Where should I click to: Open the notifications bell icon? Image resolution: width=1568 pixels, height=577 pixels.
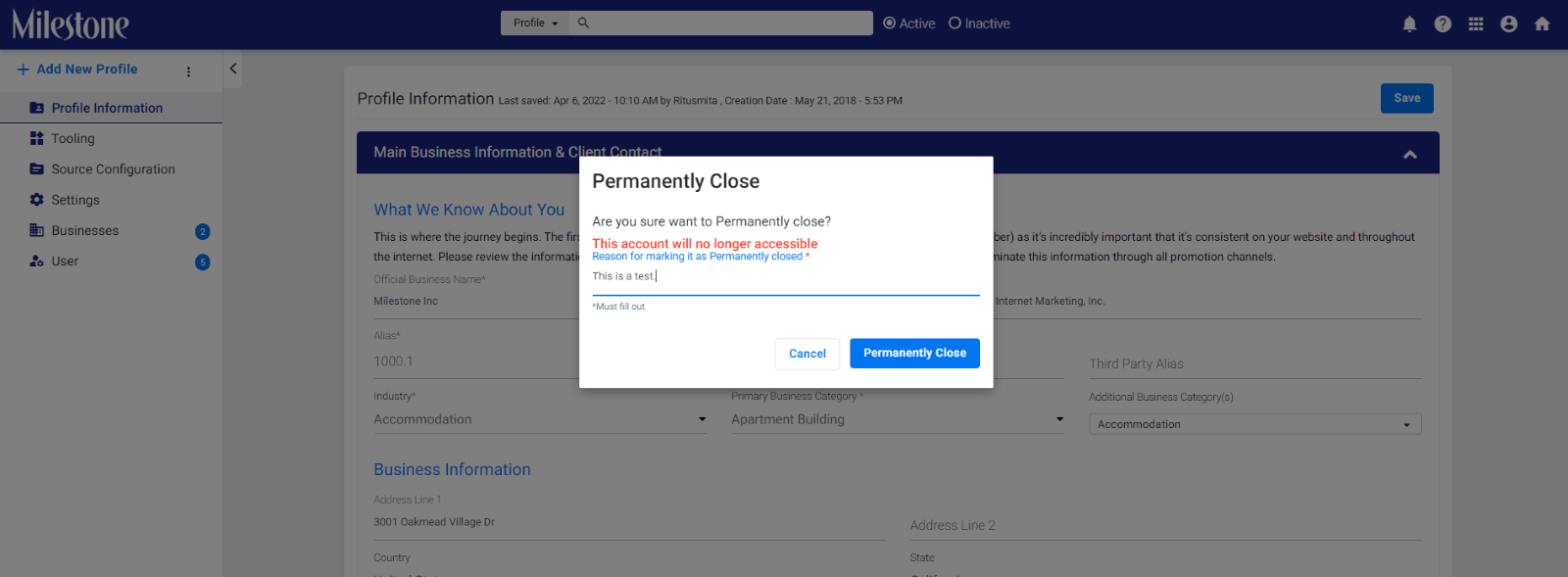1409,24
